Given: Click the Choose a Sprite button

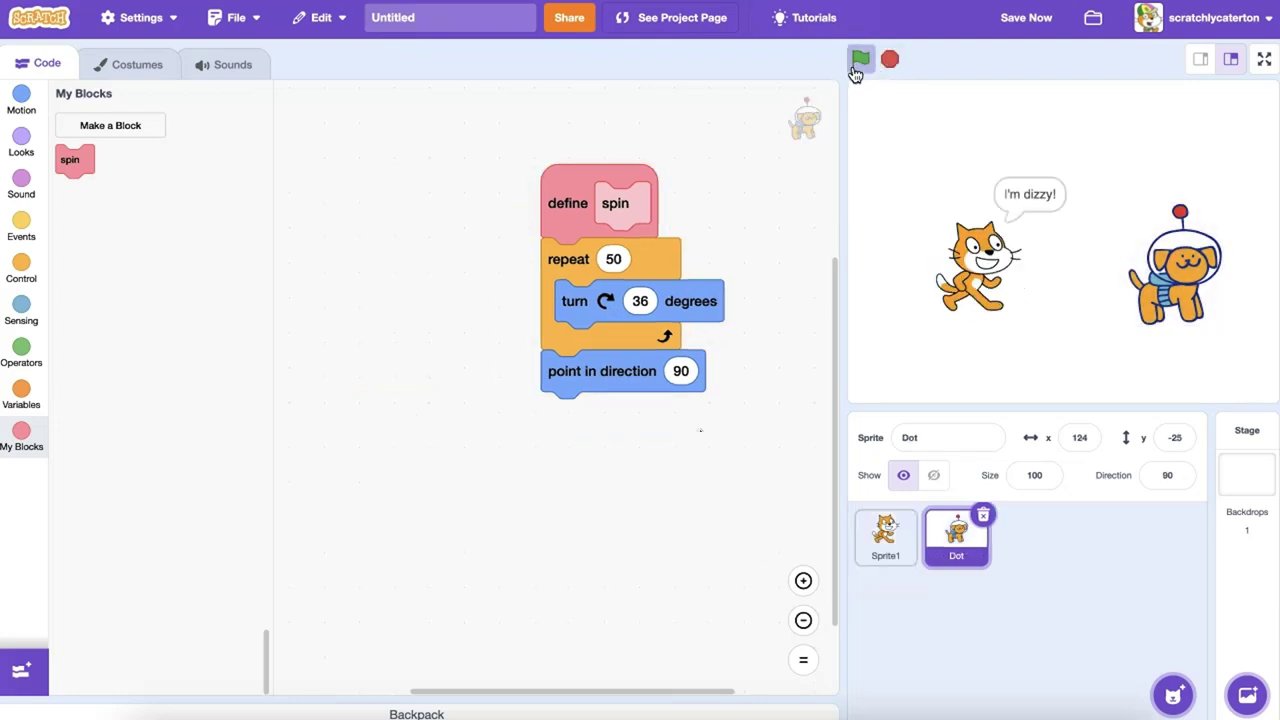Looking at the screenshot, I should pyautogui.click(x=1173, y=694).
